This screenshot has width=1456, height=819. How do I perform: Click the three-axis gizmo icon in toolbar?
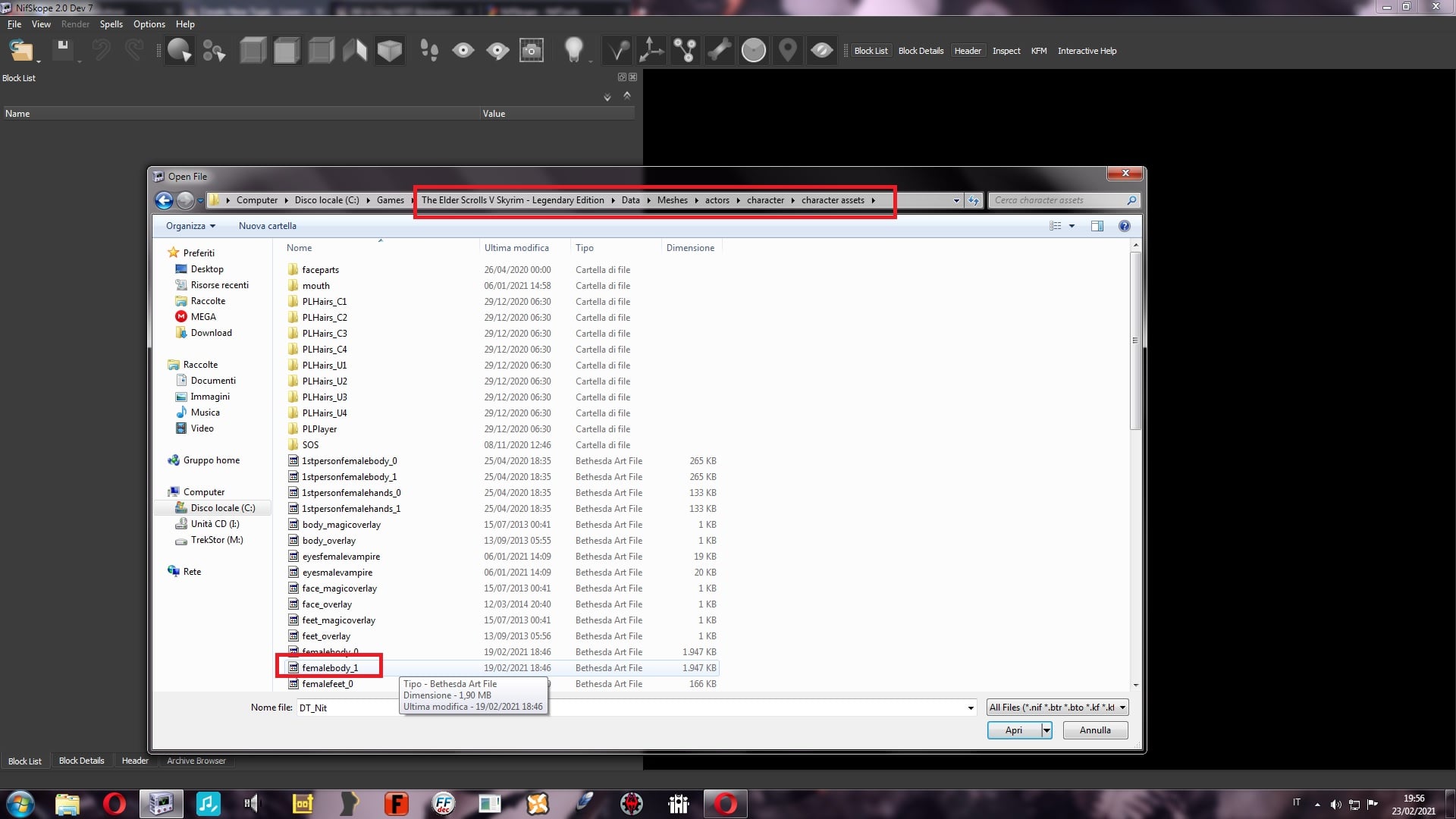point(651,51)
